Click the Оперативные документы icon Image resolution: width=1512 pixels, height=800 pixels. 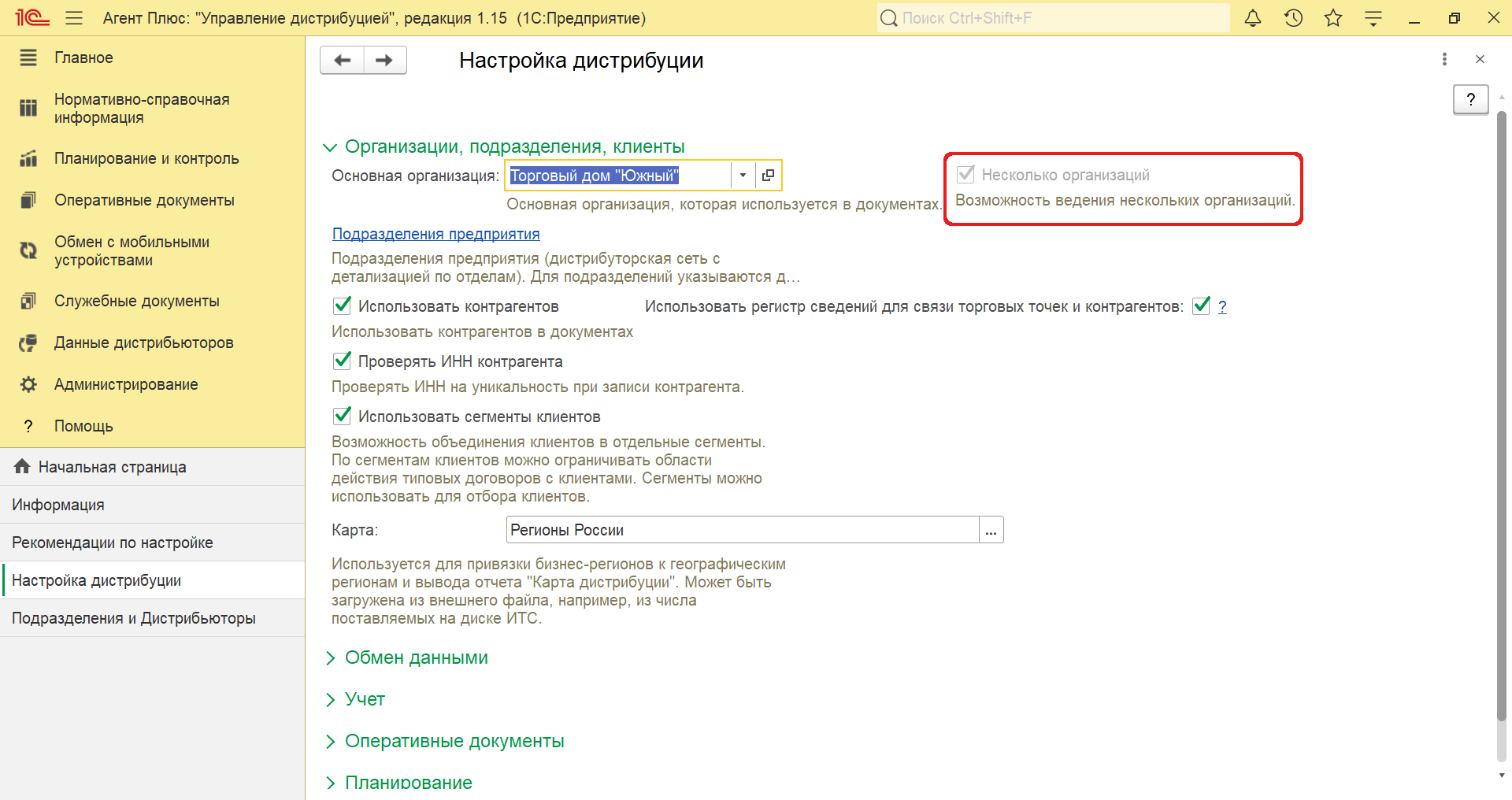[x=28, y=200]
